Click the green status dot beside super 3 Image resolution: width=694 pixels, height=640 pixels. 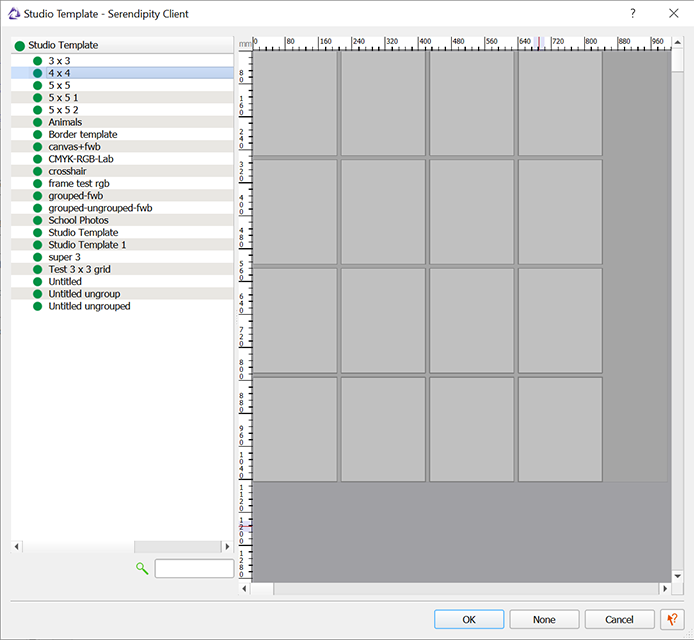38,257
